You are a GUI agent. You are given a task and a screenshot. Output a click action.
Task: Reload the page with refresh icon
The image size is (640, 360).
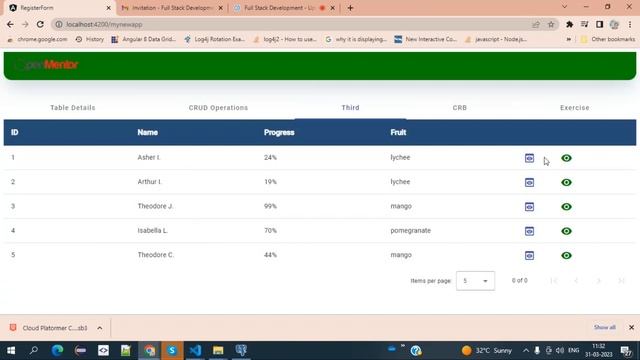point(40,24)
